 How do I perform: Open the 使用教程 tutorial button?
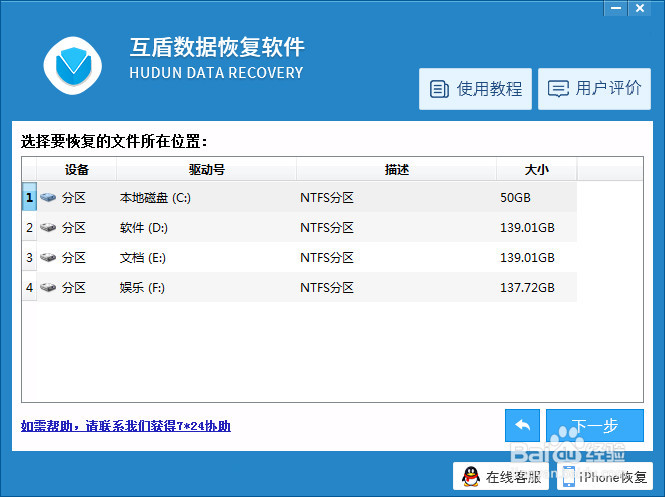[x=475, y=89]
